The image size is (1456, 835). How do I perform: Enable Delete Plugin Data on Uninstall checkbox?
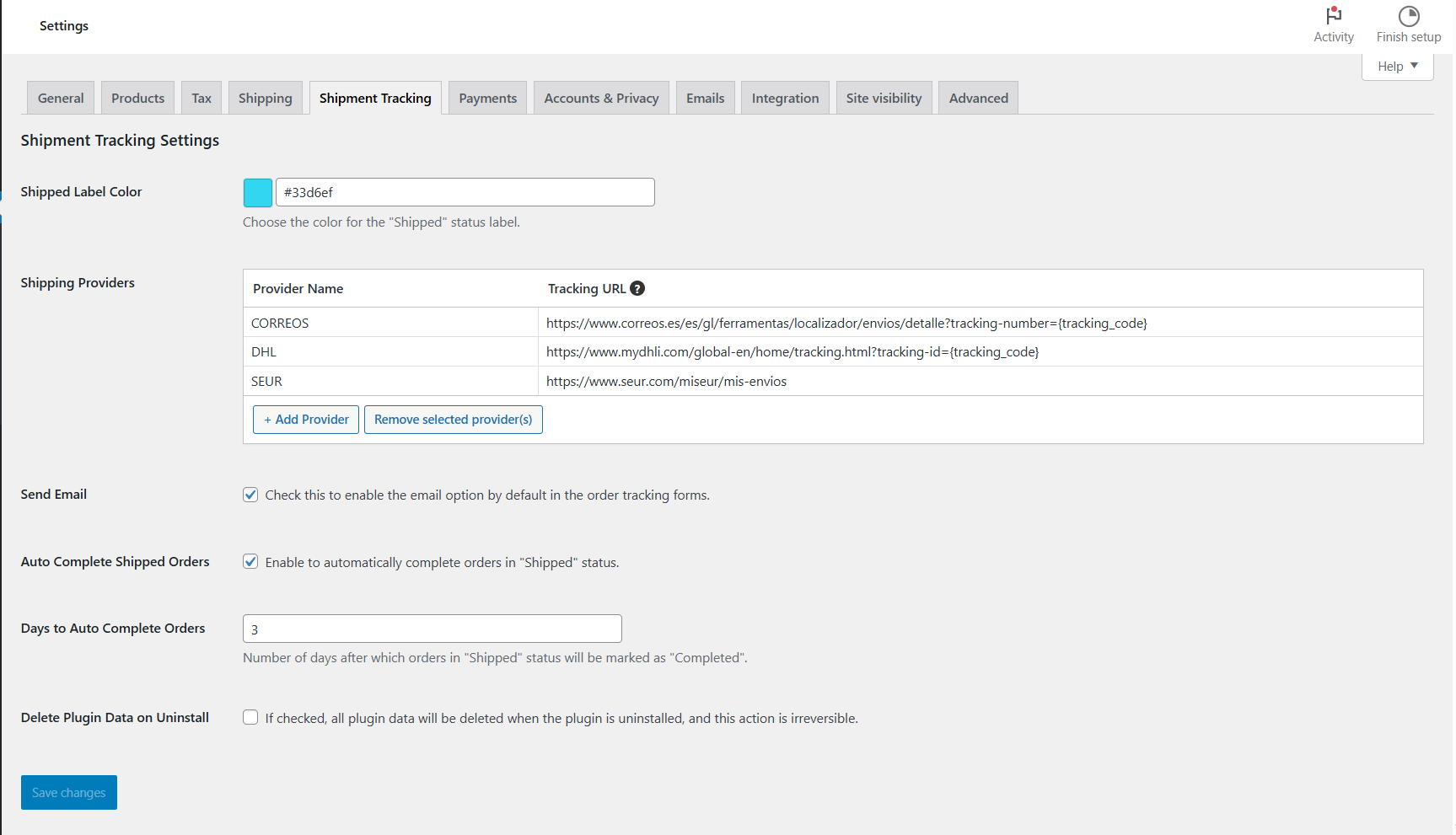[250, 717]
